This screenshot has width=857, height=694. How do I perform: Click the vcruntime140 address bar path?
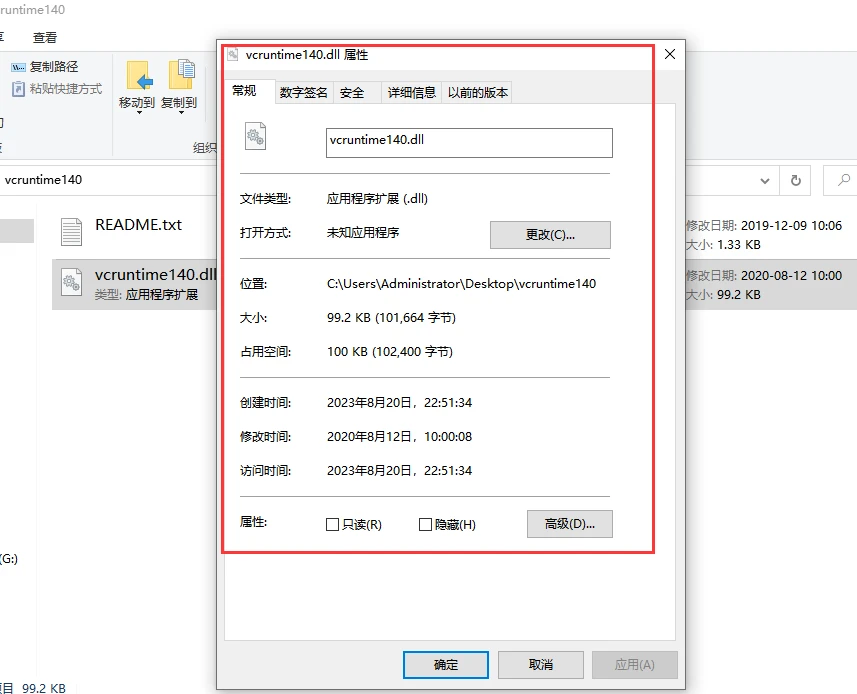pyautogui.click(x=43, y=180)
